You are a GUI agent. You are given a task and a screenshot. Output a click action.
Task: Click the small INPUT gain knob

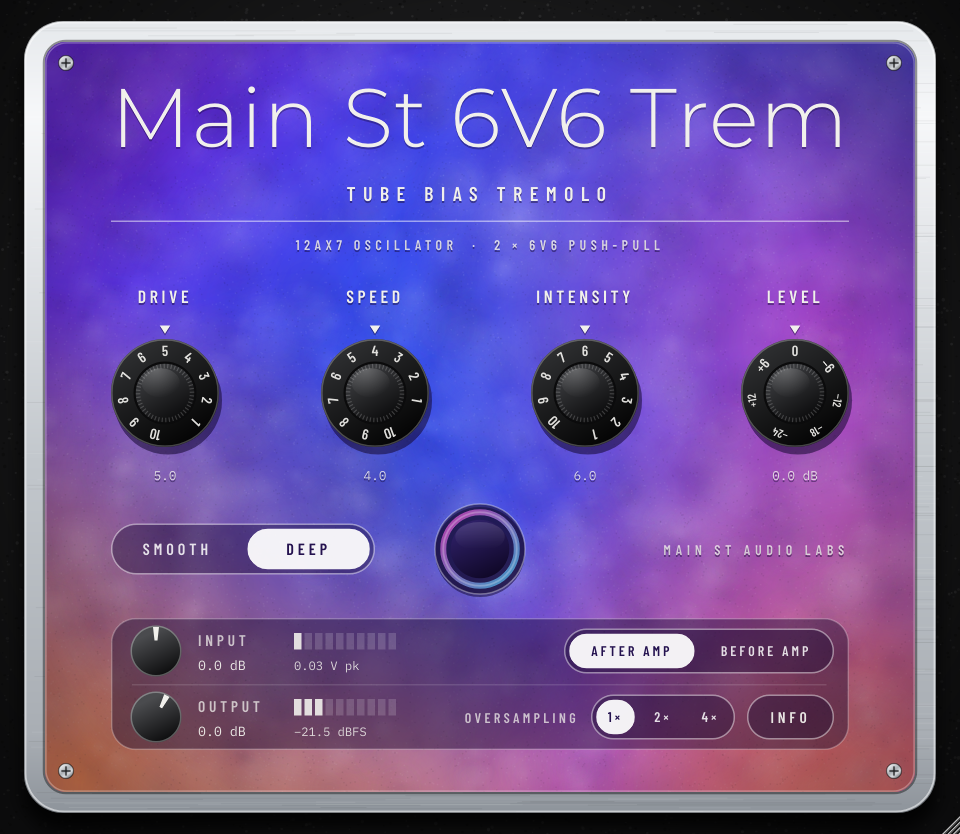pyautogui.click(x=156, y=650)
